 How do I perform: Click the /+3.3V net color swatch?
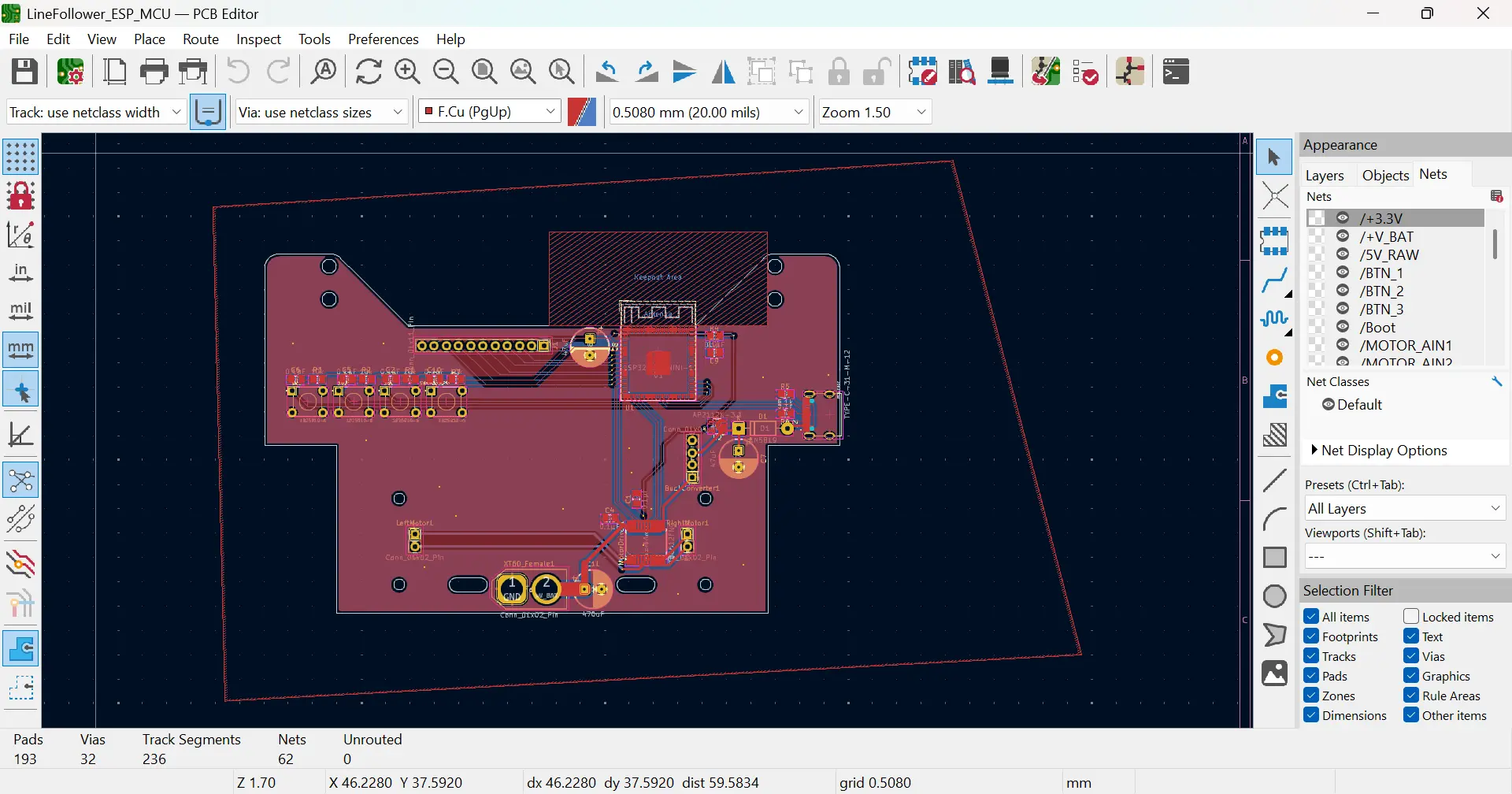1316,218
